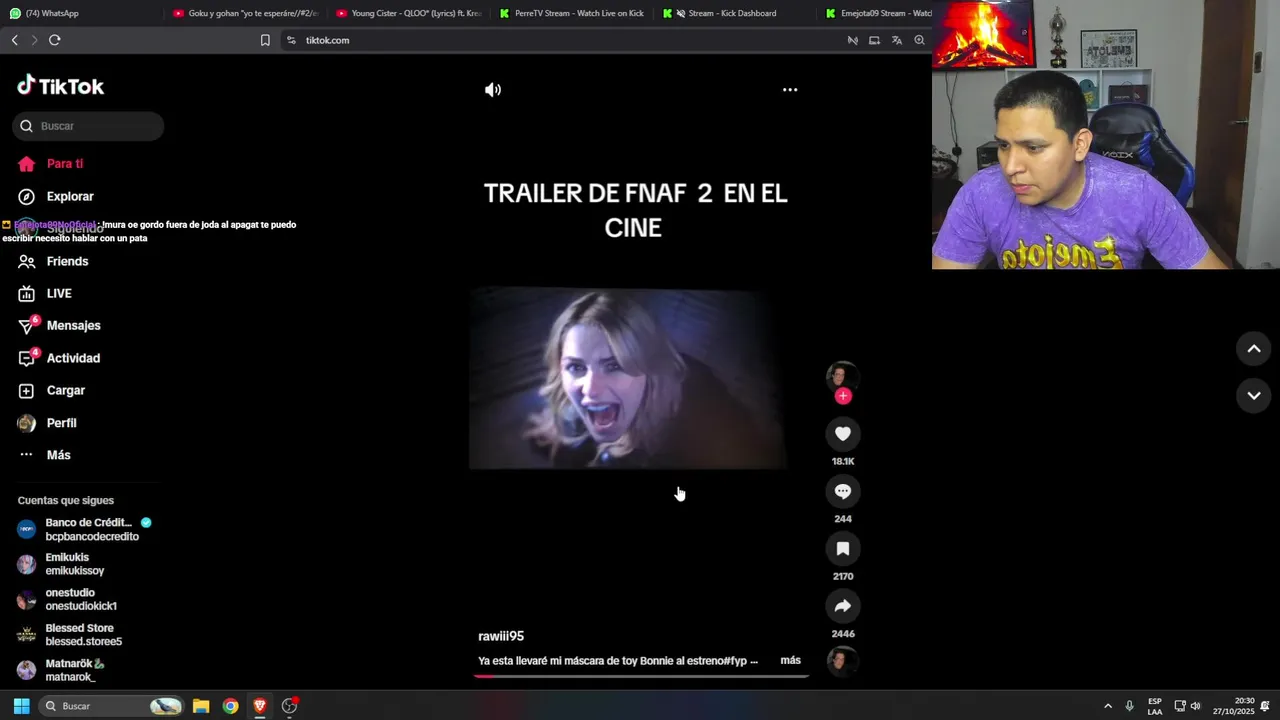Open Banco de Crédito account
The image size is (1280, 720).
click(82, 530)
